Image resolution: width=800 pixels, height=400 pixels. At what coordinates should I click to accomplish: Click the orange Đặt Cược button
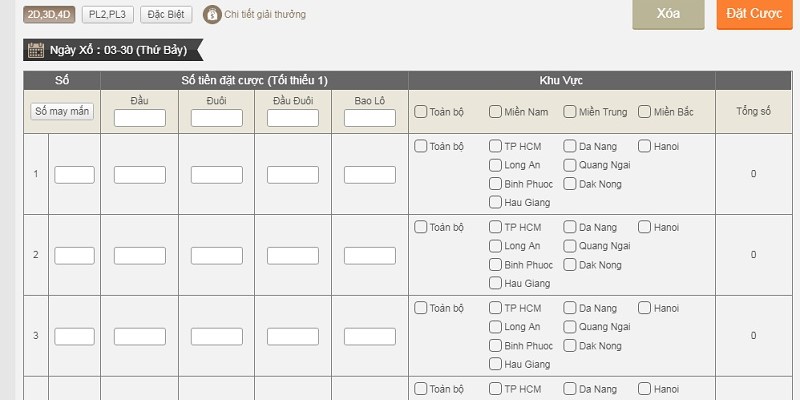(754, 14)
